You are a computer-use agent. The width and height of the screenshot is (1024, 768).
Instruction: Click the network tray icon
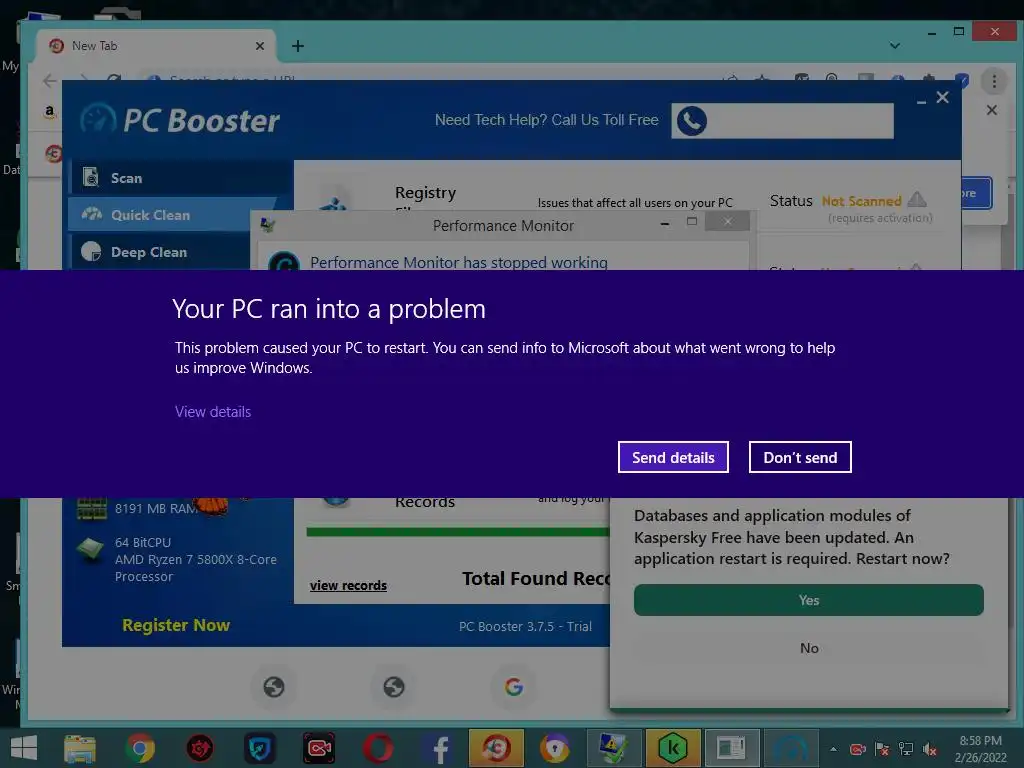click(906, 749)
